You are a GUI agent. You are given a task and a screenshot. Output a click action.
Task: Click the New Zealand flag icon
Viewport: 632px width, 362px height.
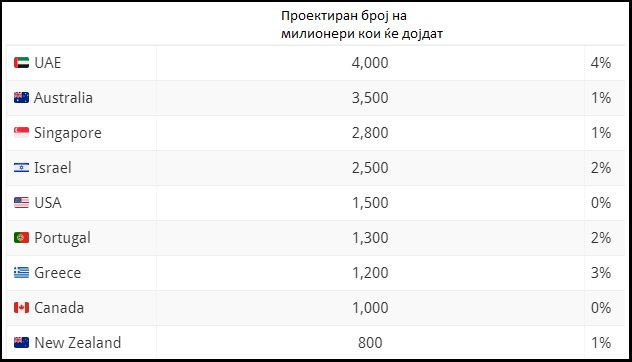coord(21,343)
